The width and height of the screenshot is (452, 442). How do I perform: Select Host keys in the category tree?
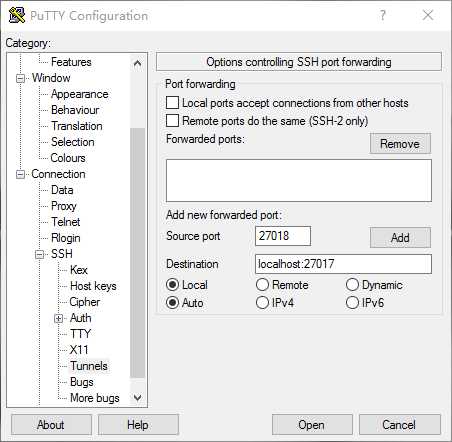tap(93, 286)
